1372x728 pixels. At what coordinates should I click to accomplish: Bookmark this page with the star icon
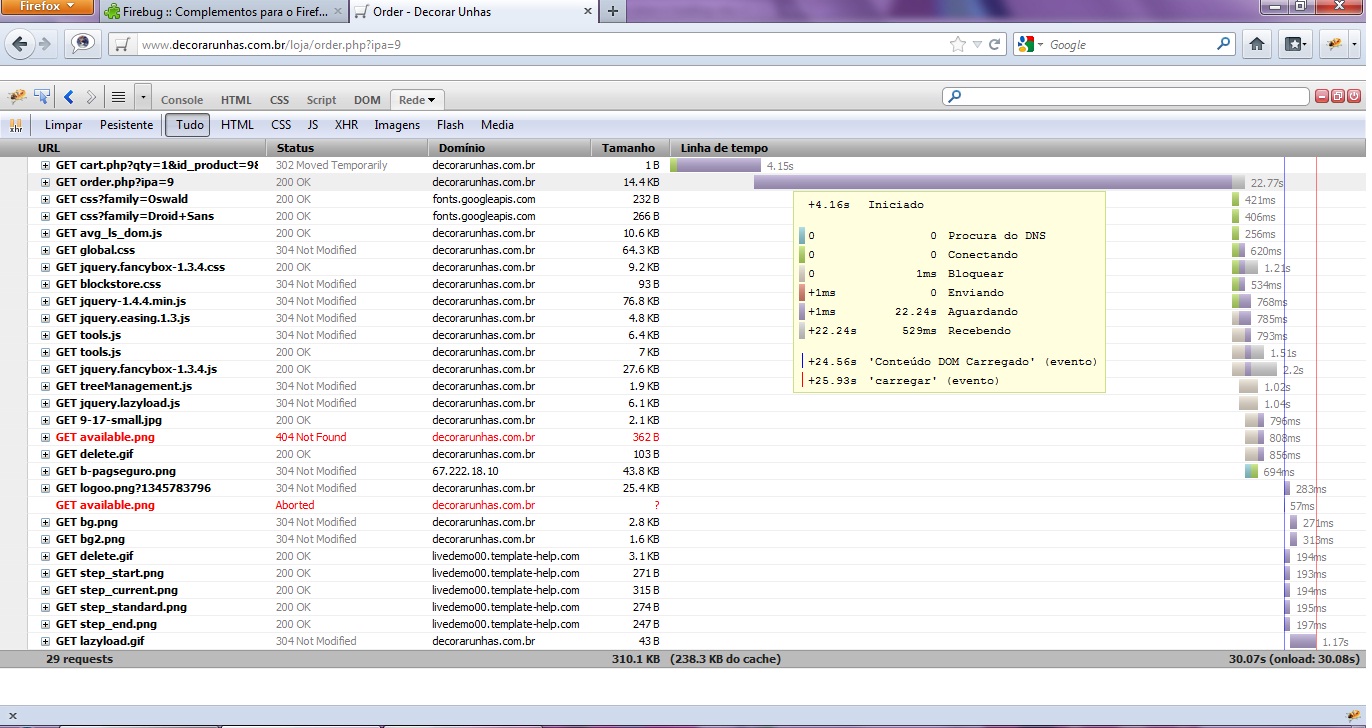click(957, 44)
